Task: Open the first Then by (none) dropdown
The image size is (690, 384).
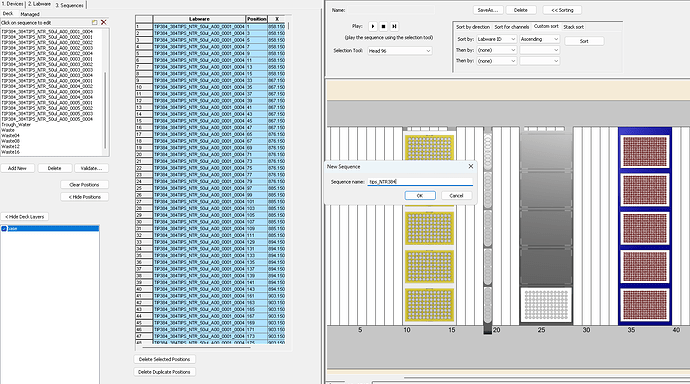Action: [496, 50]
